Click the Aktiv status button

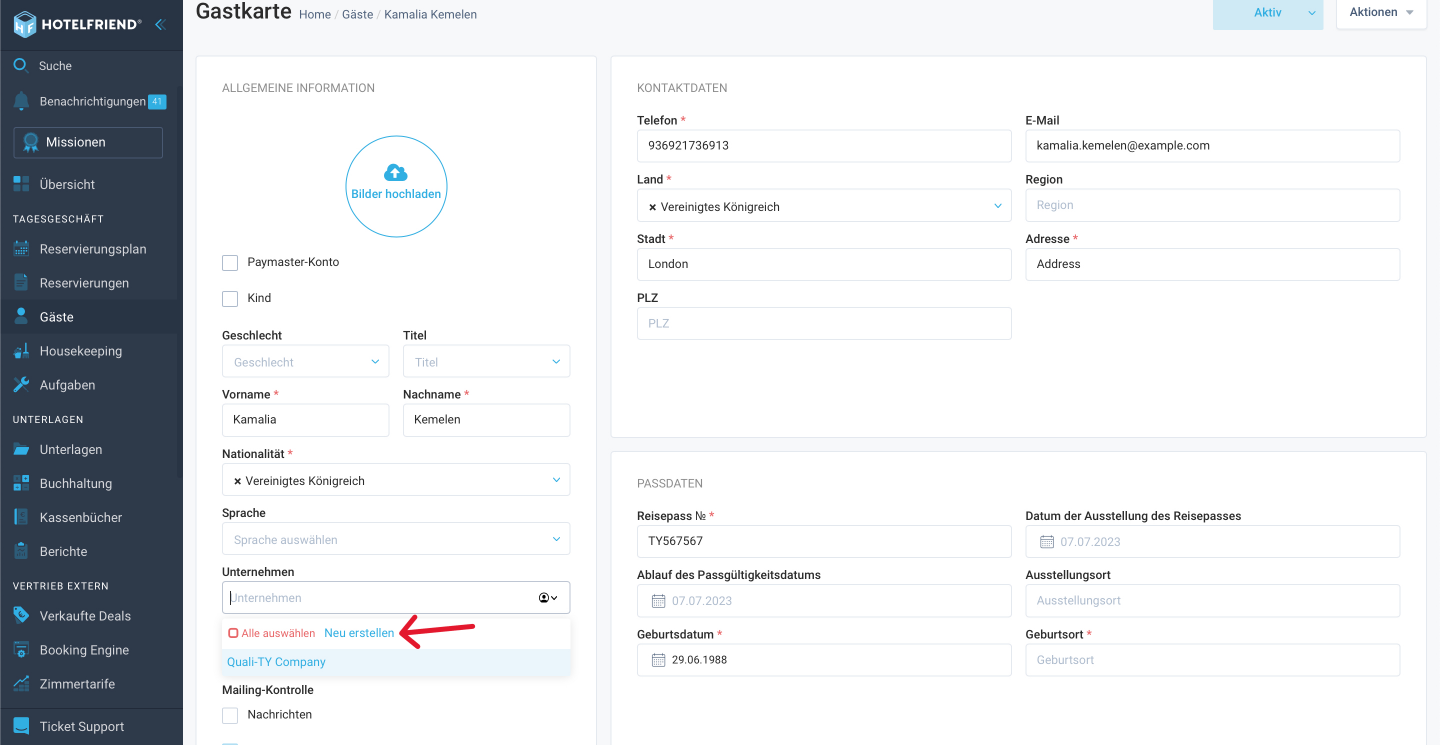(x=1268, y=13)
